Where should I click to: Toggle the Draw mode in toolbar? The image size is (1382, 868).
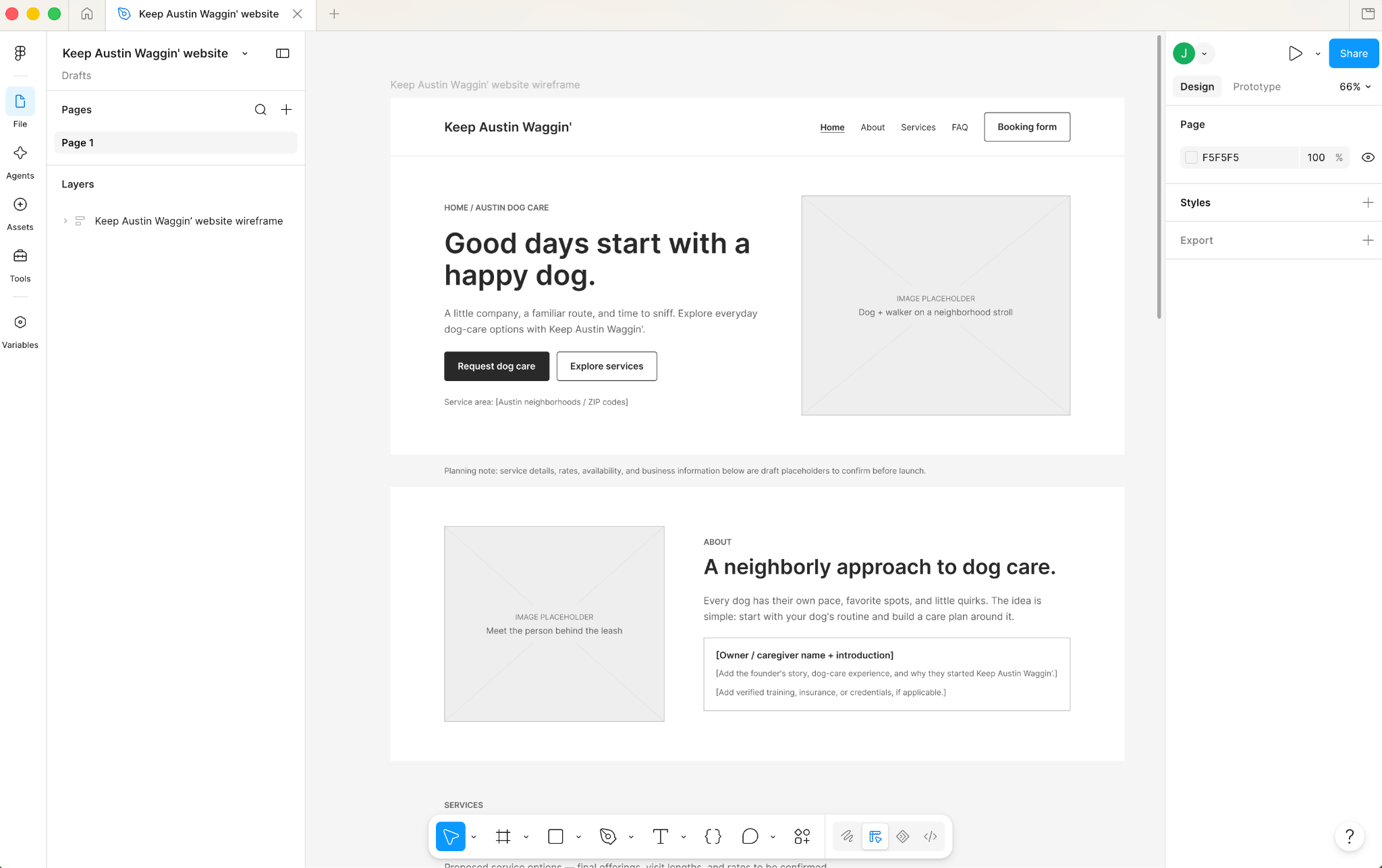click(848, 836)
